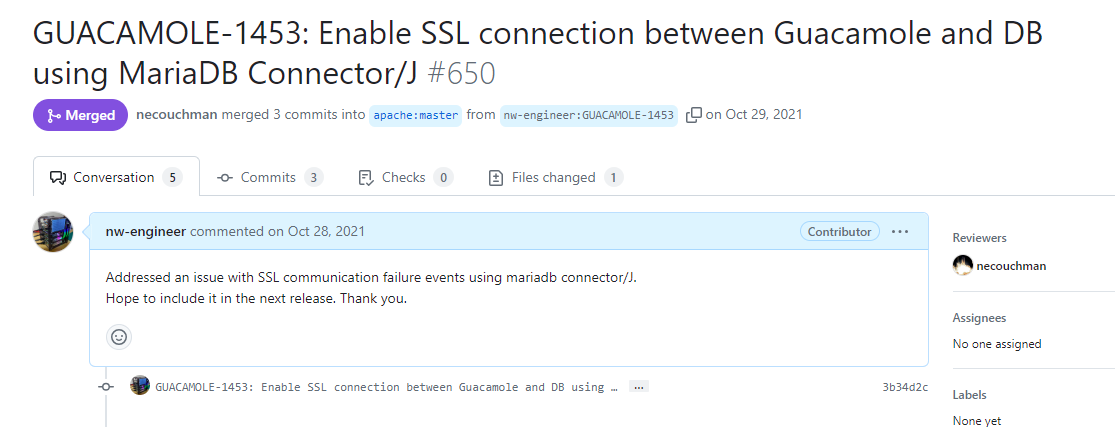The image size is (1115, 427).
Task: Click the small commit author avatar
Action: coord(140,386)
